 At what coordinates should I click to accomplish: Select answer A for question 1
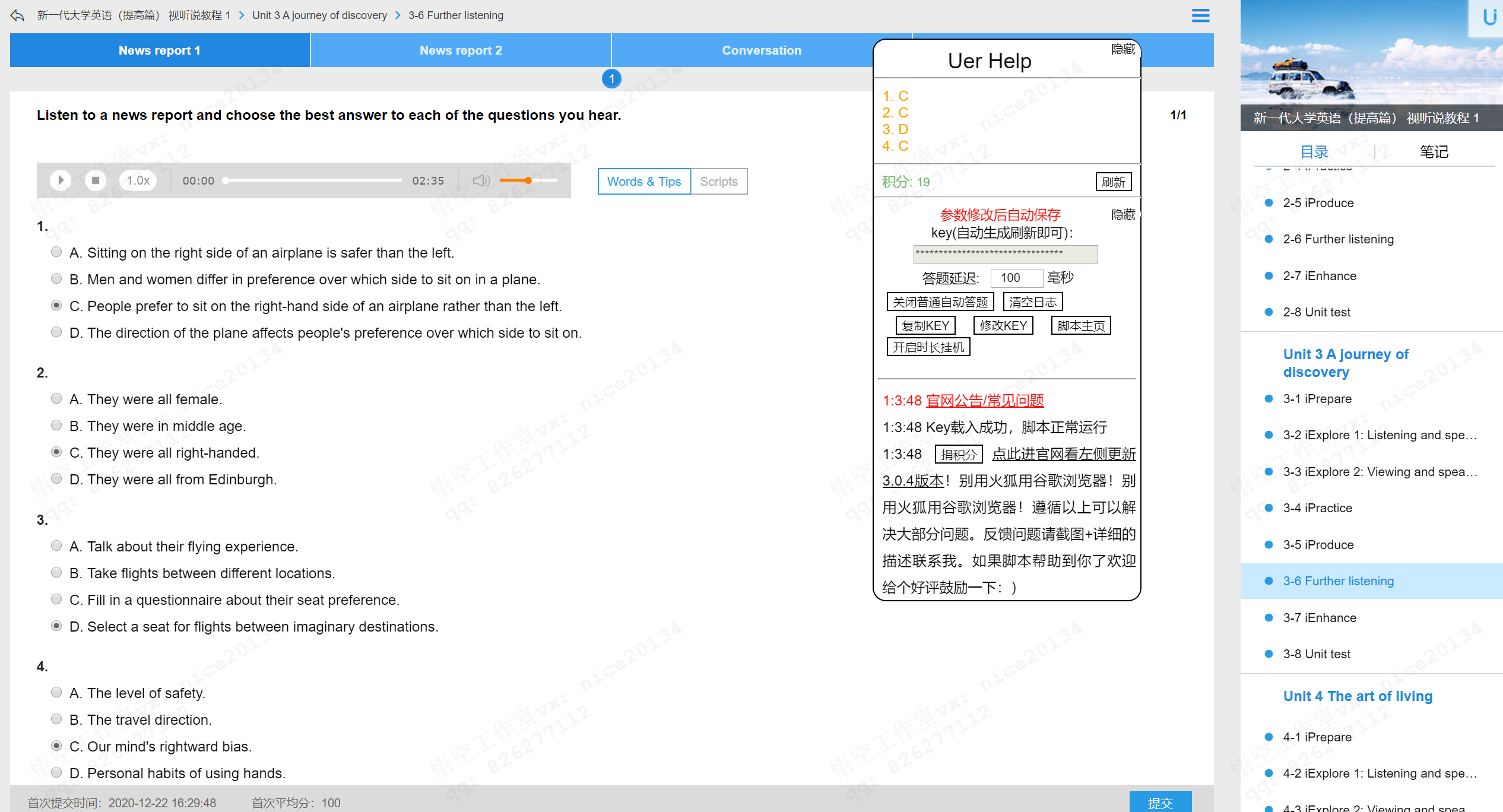(56, 252)
